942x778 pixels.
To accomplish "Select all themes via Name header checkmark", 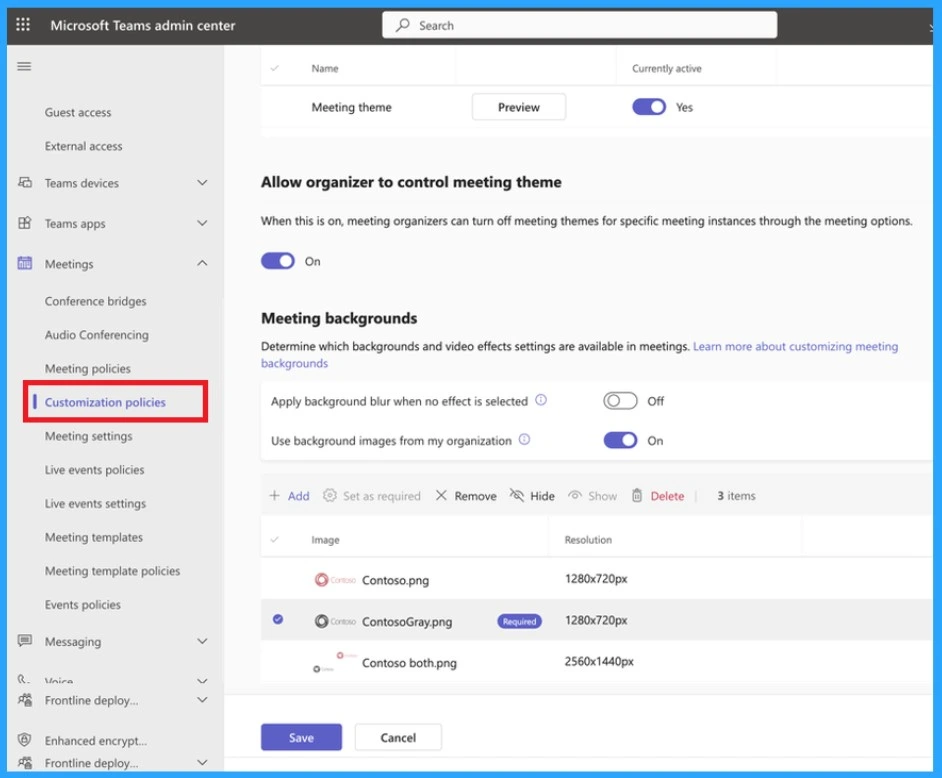I will coord(275,68).
